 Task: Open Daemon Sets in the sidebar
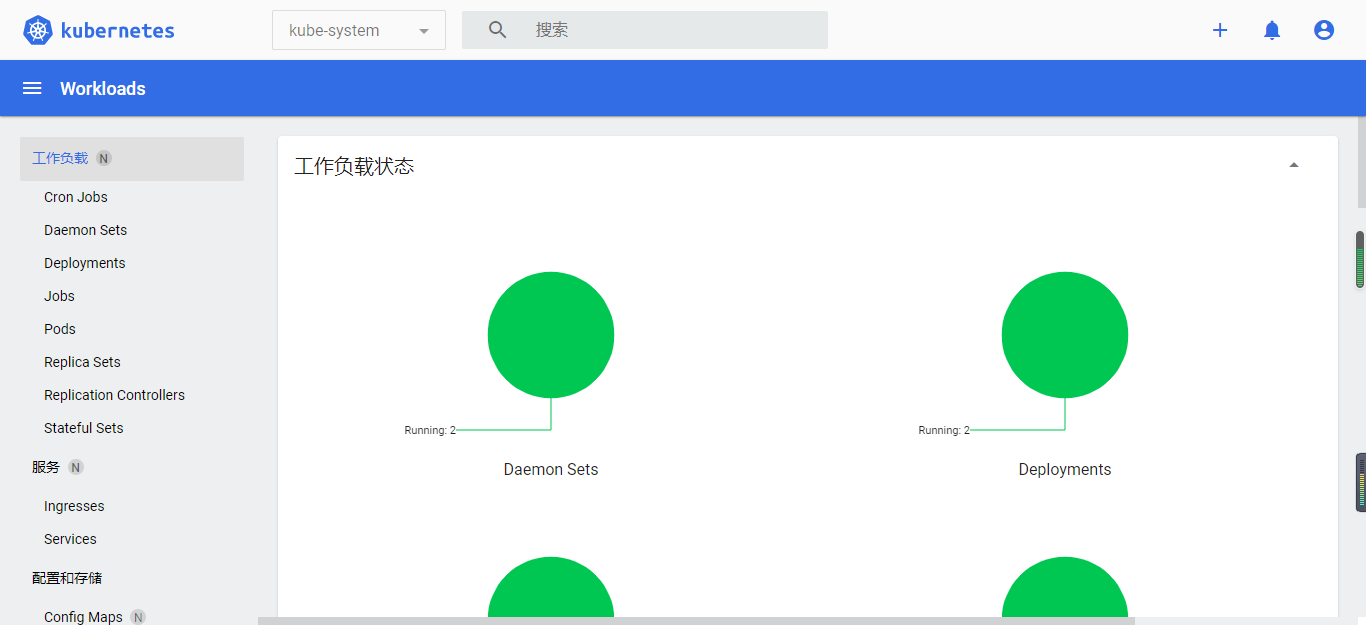(x=85, y=230)
